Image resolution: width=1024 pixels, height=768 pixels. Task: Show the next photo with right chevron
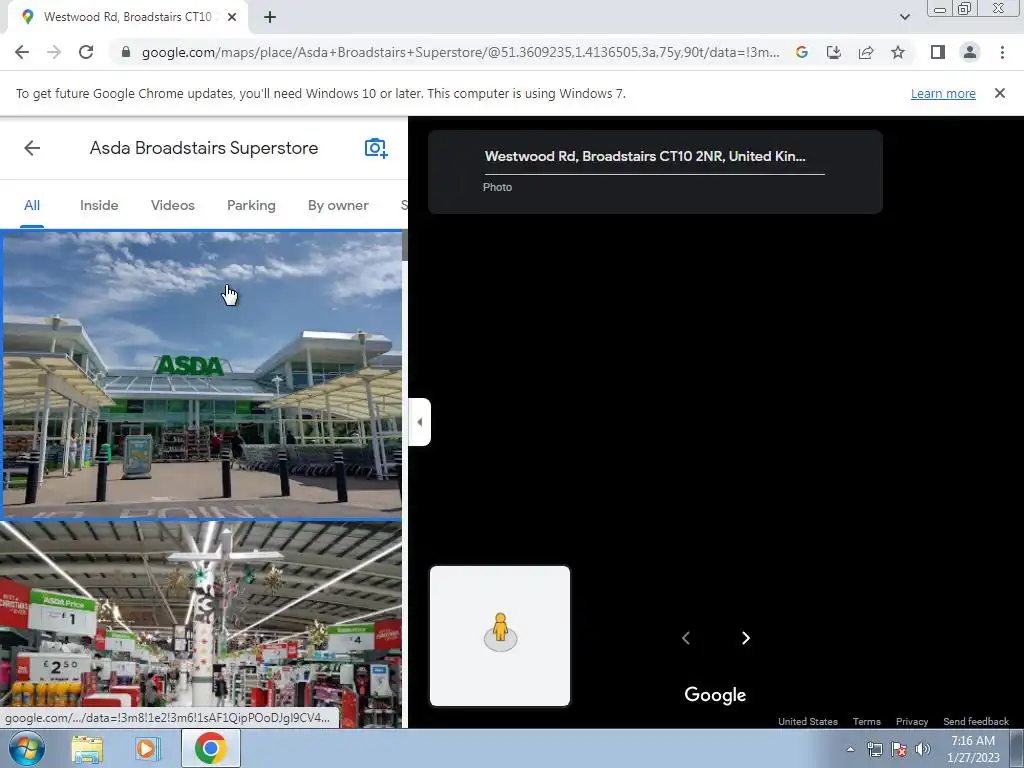pyautogui.click(x=746, y=638)
